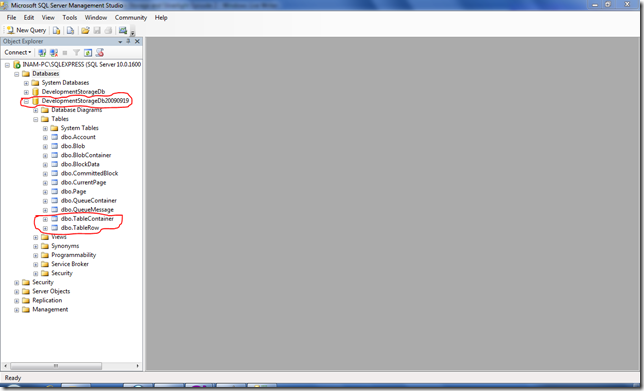Click the DevelopmentStorageDb20090919 database cylinder icon

pyautogui.click(x=36, y=101)
